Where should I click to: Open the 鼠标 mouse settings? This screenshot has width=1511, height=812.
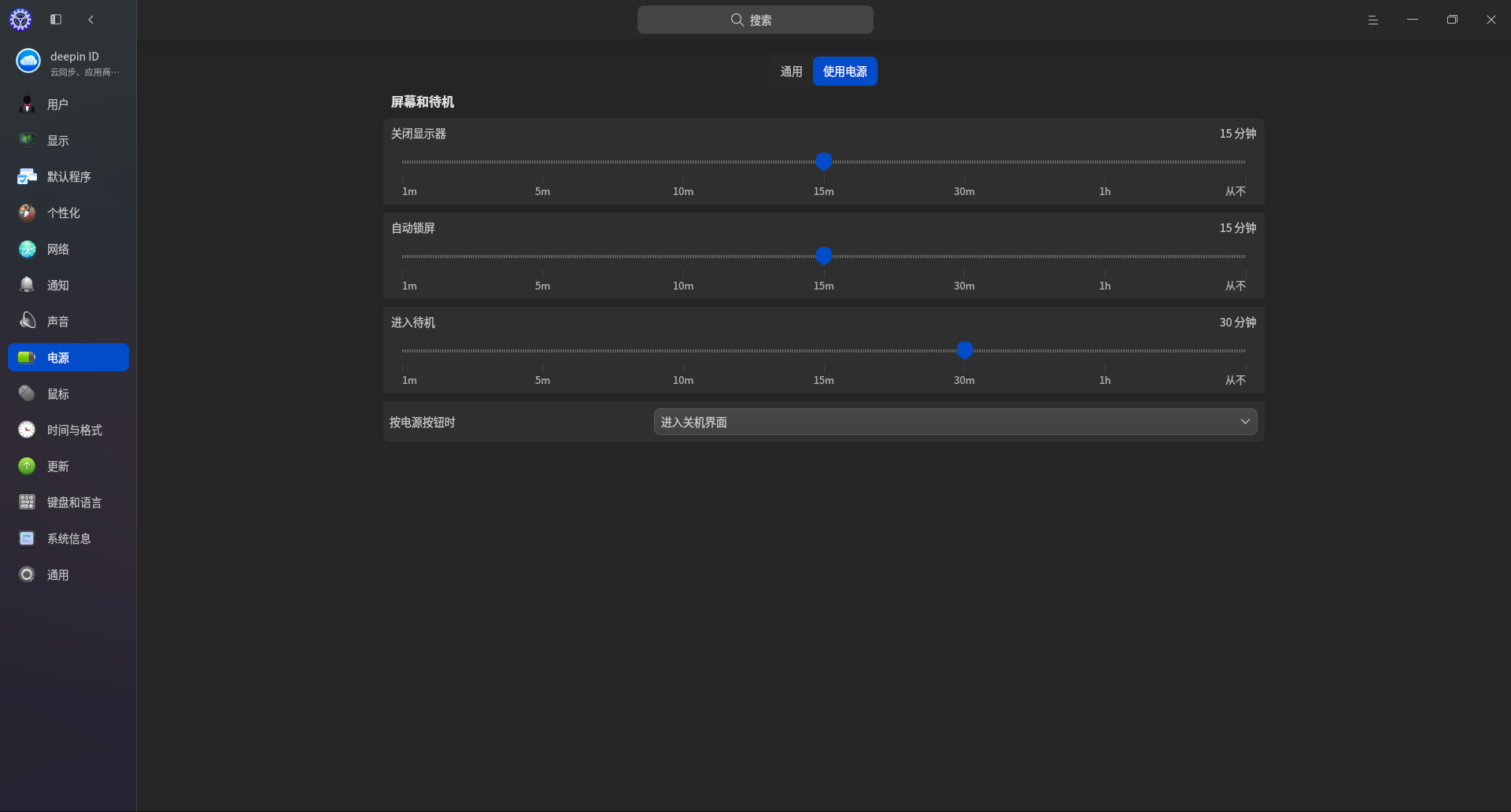coord(68,394)
